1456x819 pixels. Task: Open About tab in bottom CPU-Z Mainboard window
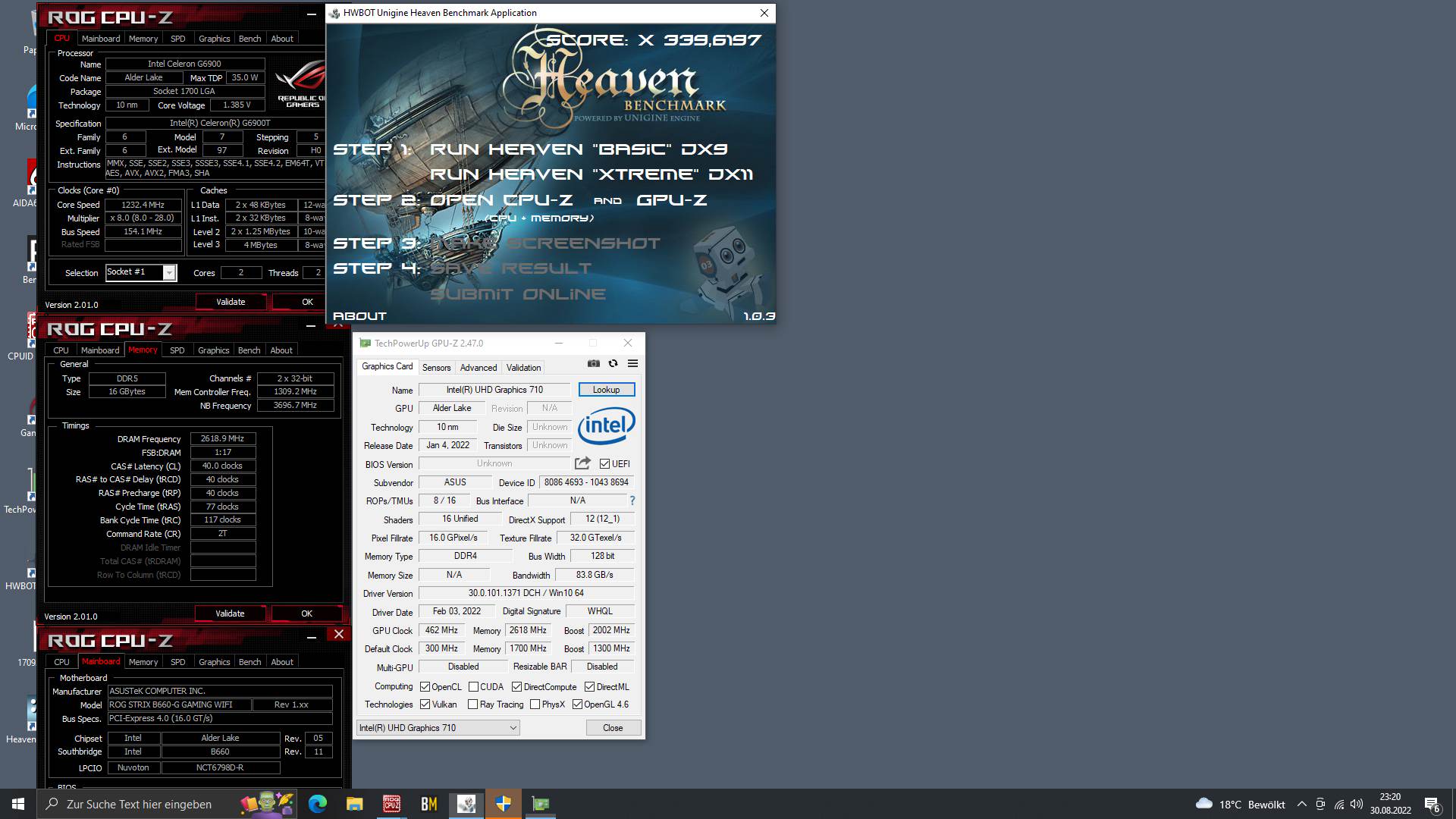point(282,662)
